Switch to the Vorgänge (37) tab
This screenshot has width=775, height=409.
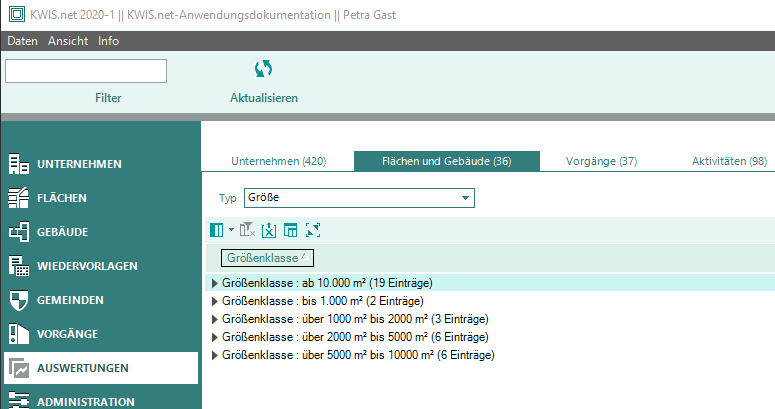[601, 162]
